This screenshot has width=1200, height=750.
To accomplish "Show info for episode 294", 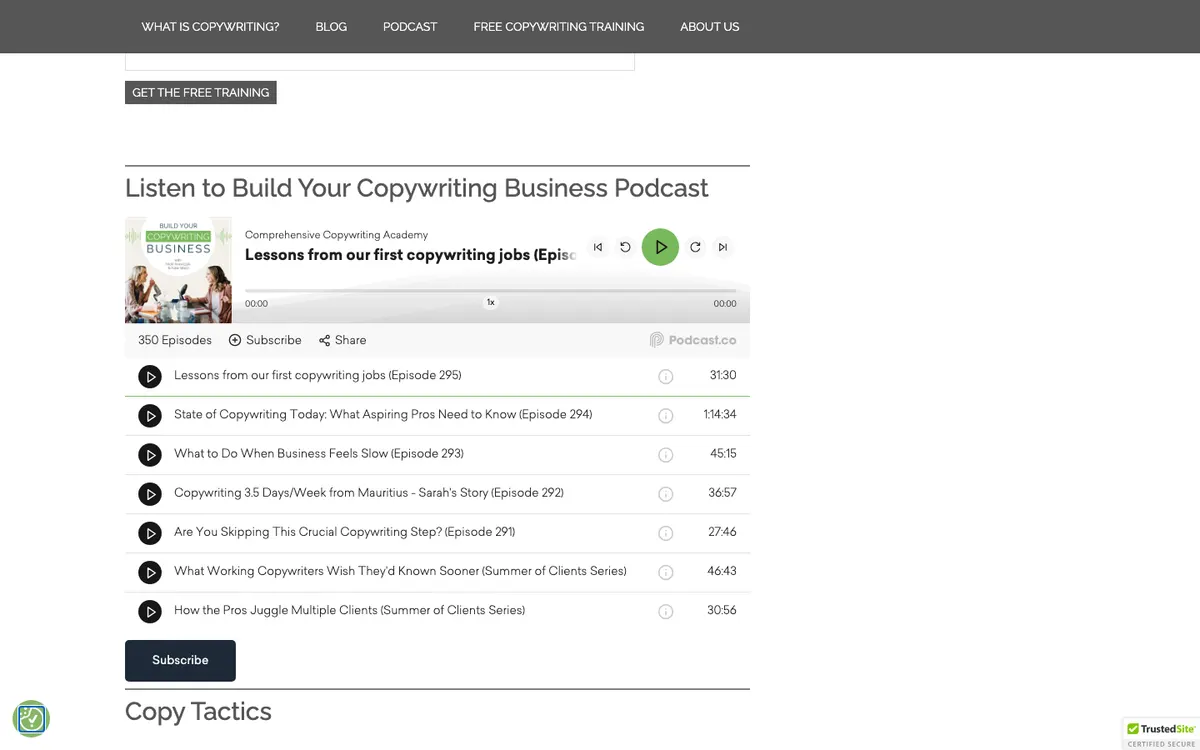I will [x=666, y=416].
